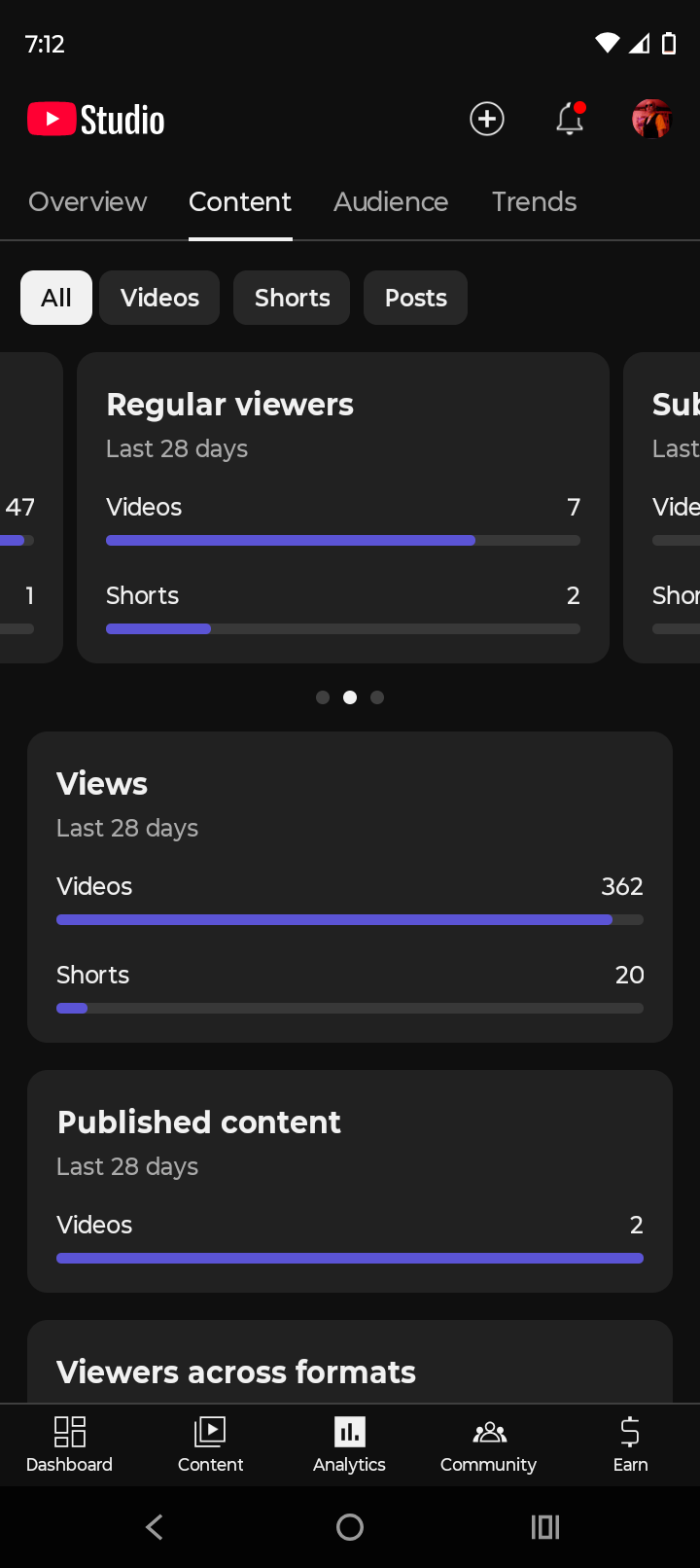Tap the YouTube Studio logo
Viewport: 700px width, 1568px height.
(96, 120)
